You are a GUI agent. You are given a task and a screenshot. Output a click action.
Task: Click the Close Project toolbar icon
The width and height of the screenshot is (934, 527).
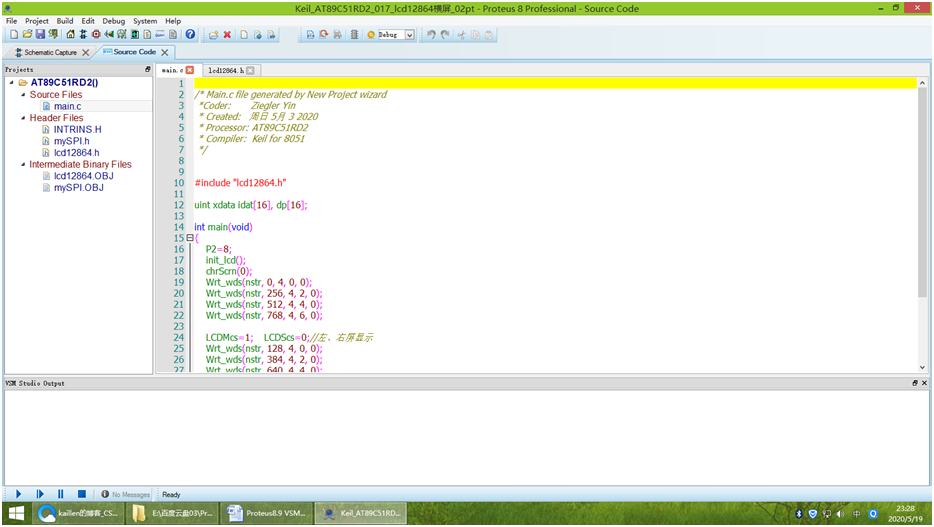[x=53, y=35]
